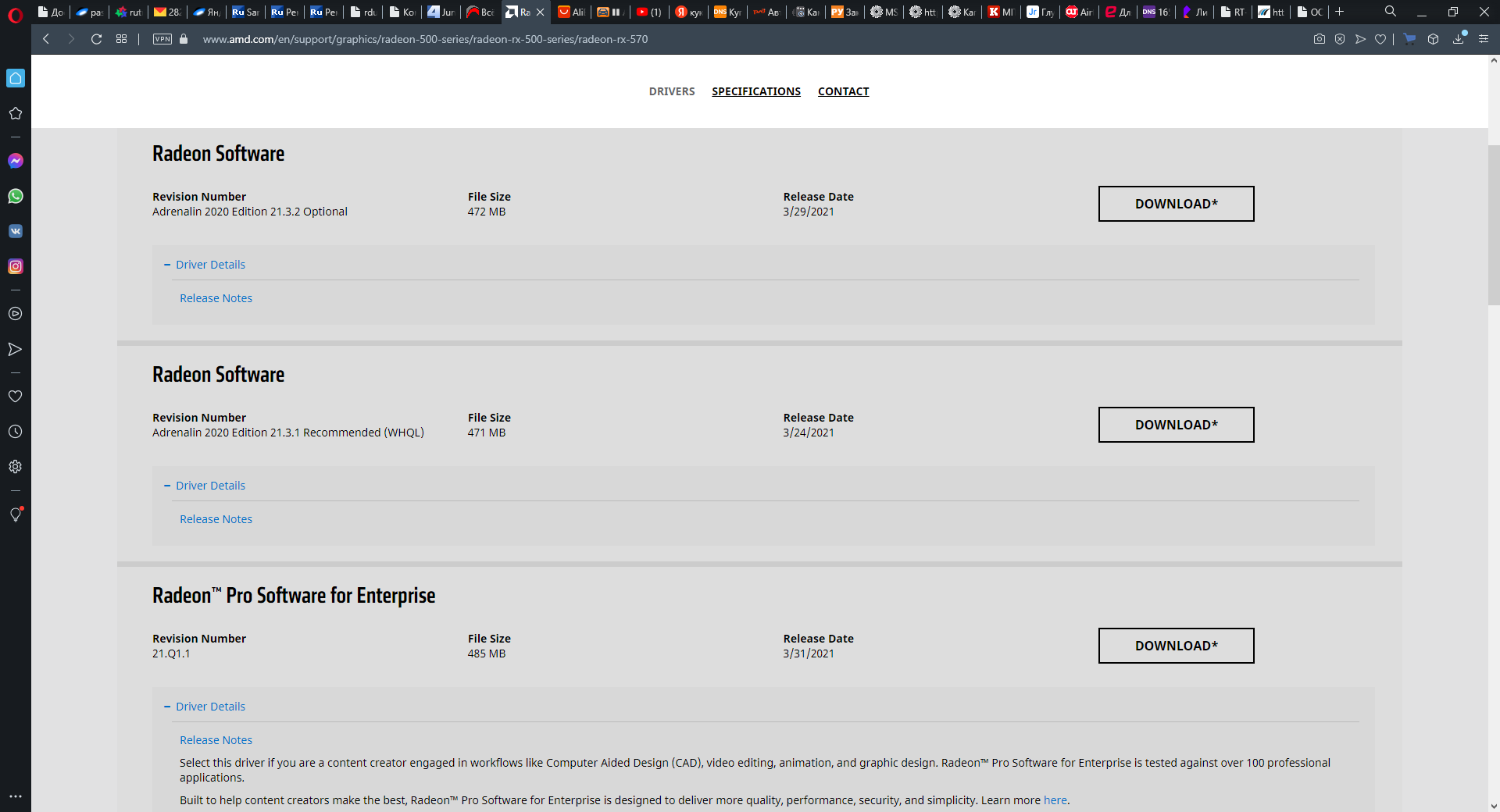The width and height of the screenshot is (1500, 812).
Task: Switch to the YouTube (1) tab
Action: [x=649, y=12]
